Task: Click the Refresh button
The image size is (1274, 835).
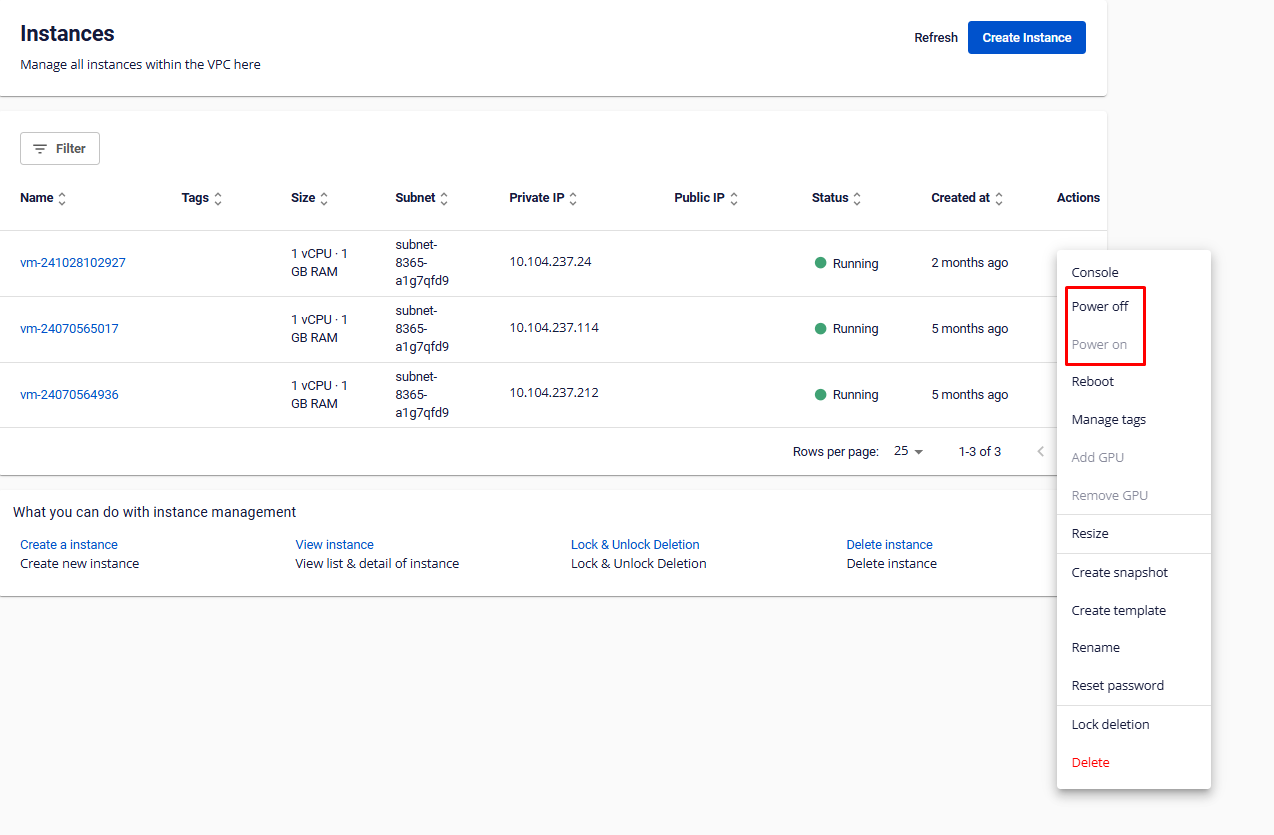Action: (935, 38)
